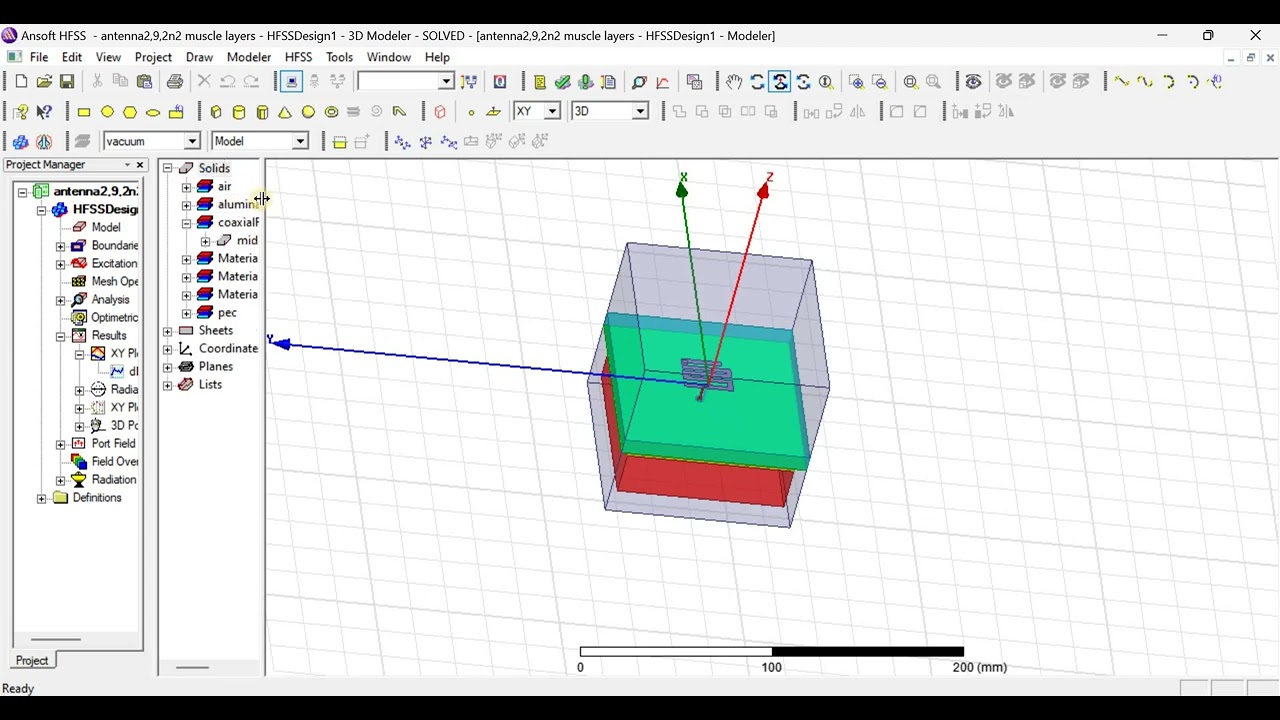
Task: Expand the Sheets tree node
Action: tap(168, 331)
